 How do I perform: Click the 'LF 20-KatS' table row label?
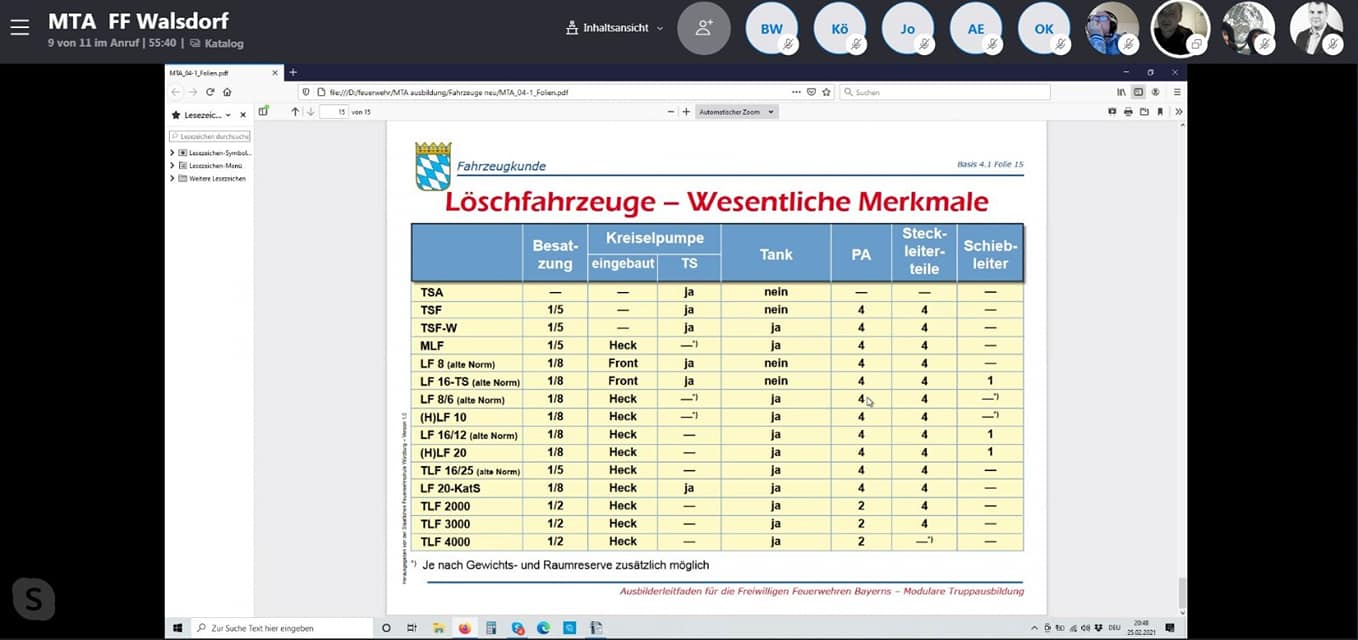[450, 488]
